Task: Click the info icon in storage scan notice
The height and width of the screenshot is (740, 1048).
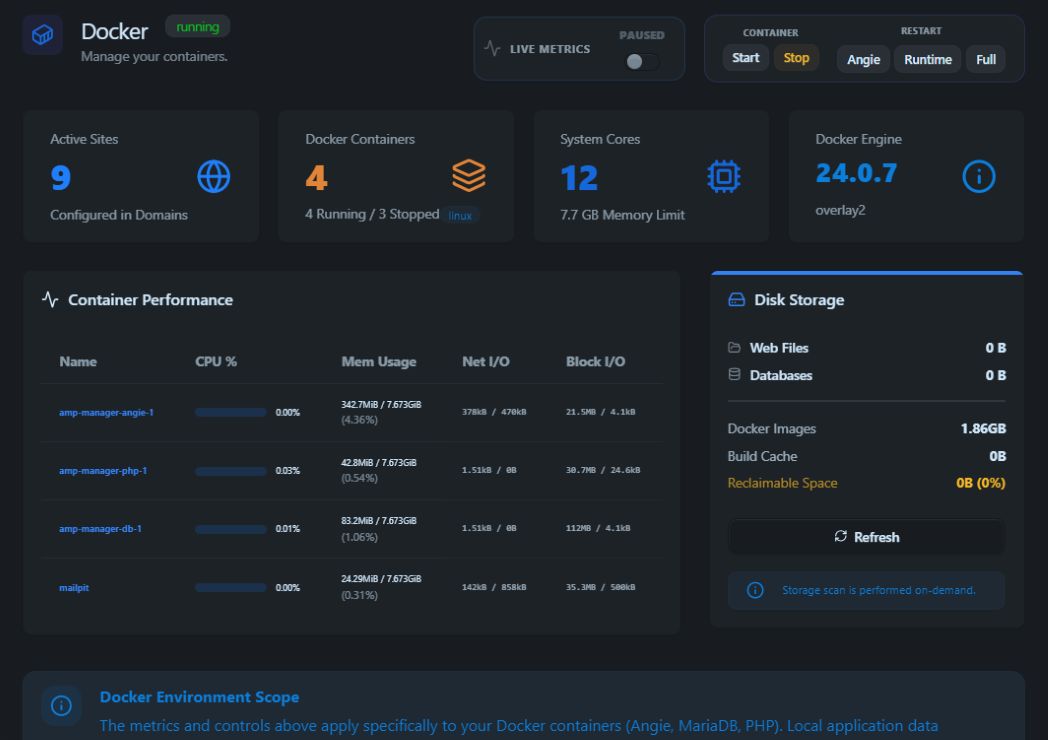Action: (x=755, y=590)
